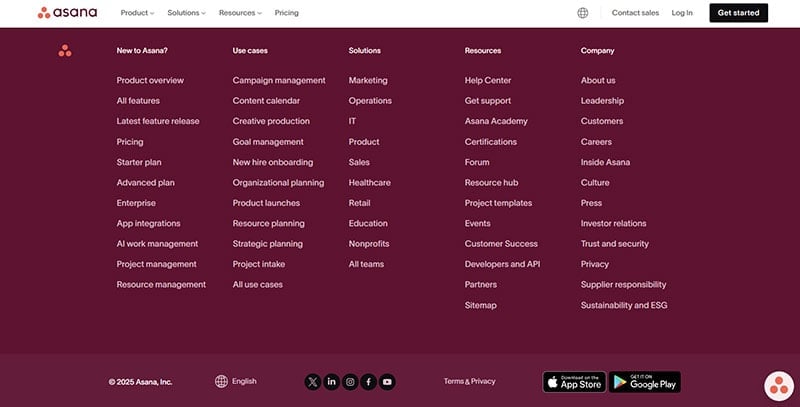
Task: Expand the Product dropdown menu
Action: [137, 13]
